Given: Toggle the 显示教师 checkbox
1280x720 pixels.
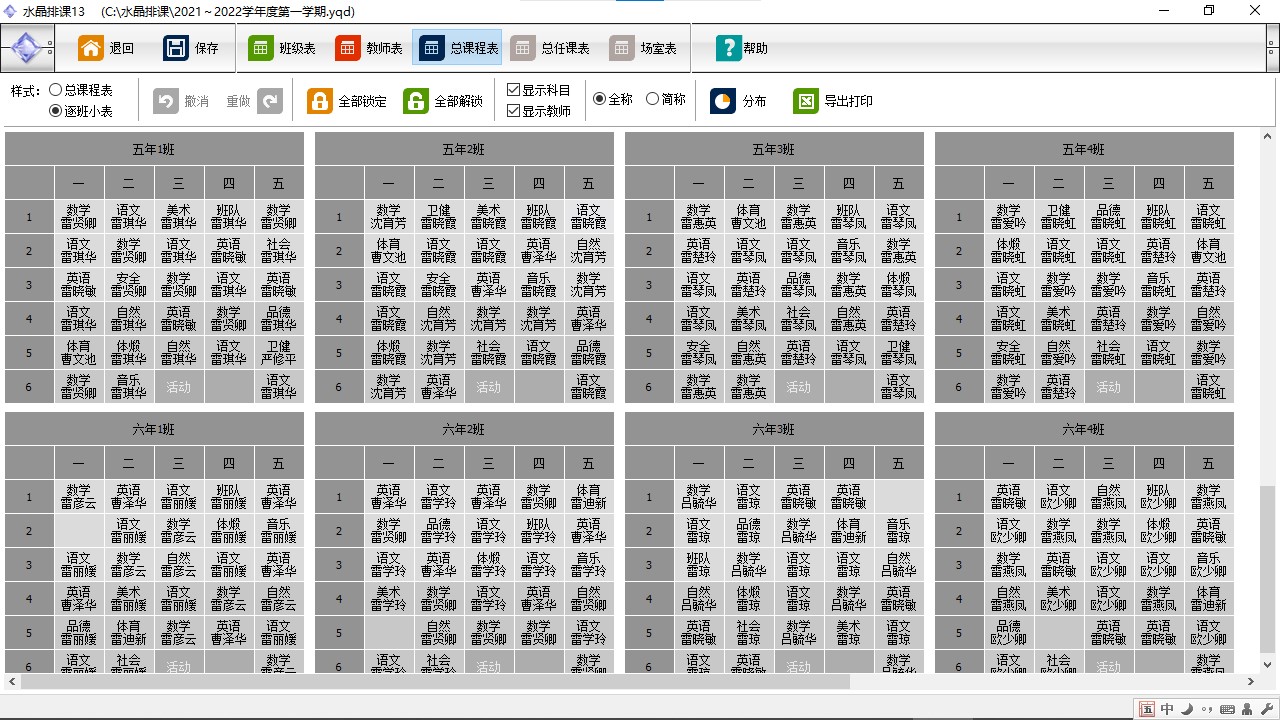Looking at the screenshot, I should (514, 111).
